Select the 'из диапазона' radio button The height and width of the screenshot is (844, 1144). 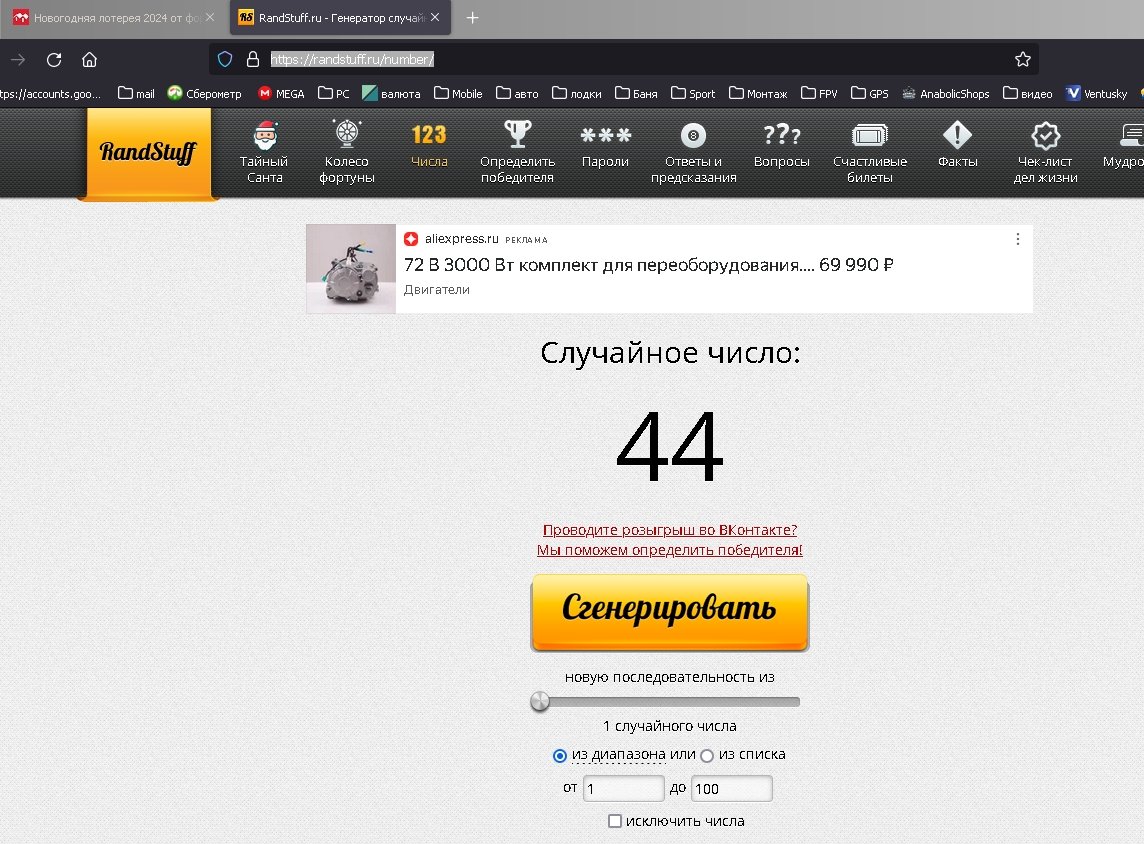(x=560, y=755)
